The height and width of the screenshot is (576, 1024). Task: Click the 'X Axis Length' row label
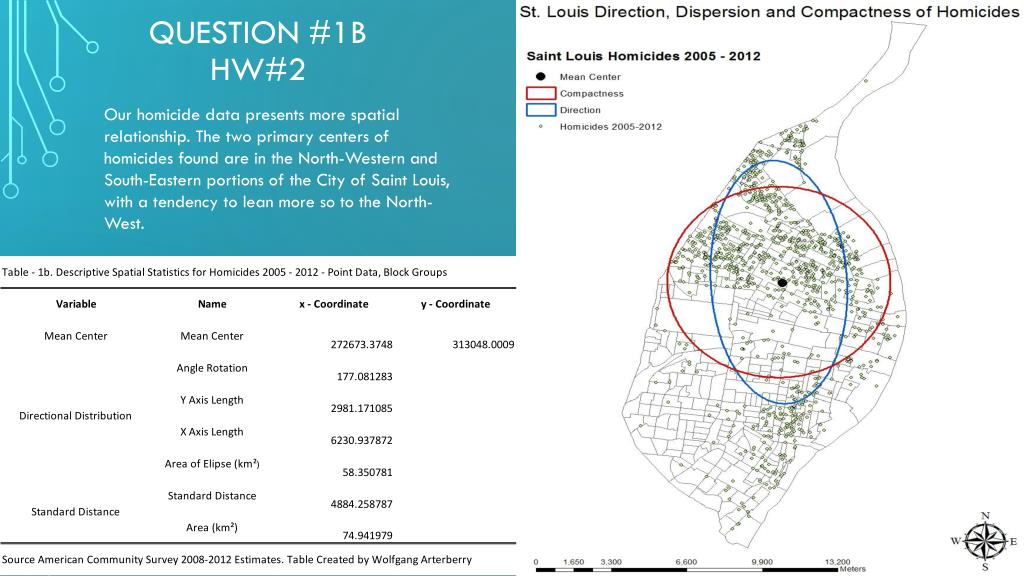click(212, 432)
